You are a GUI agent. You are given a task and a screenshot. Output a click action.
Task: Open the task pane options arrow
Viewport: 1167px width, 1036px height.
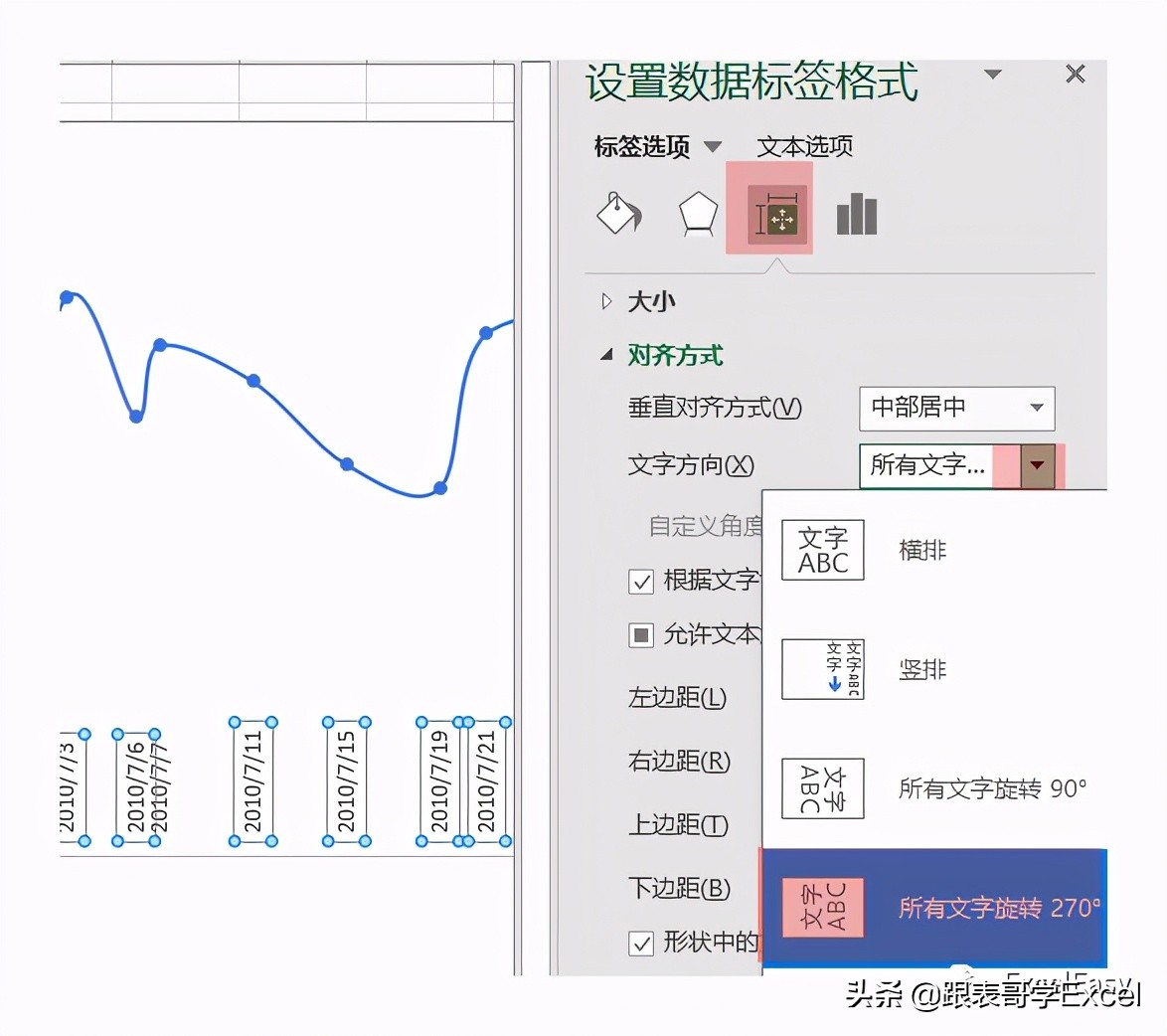point(992,74)
